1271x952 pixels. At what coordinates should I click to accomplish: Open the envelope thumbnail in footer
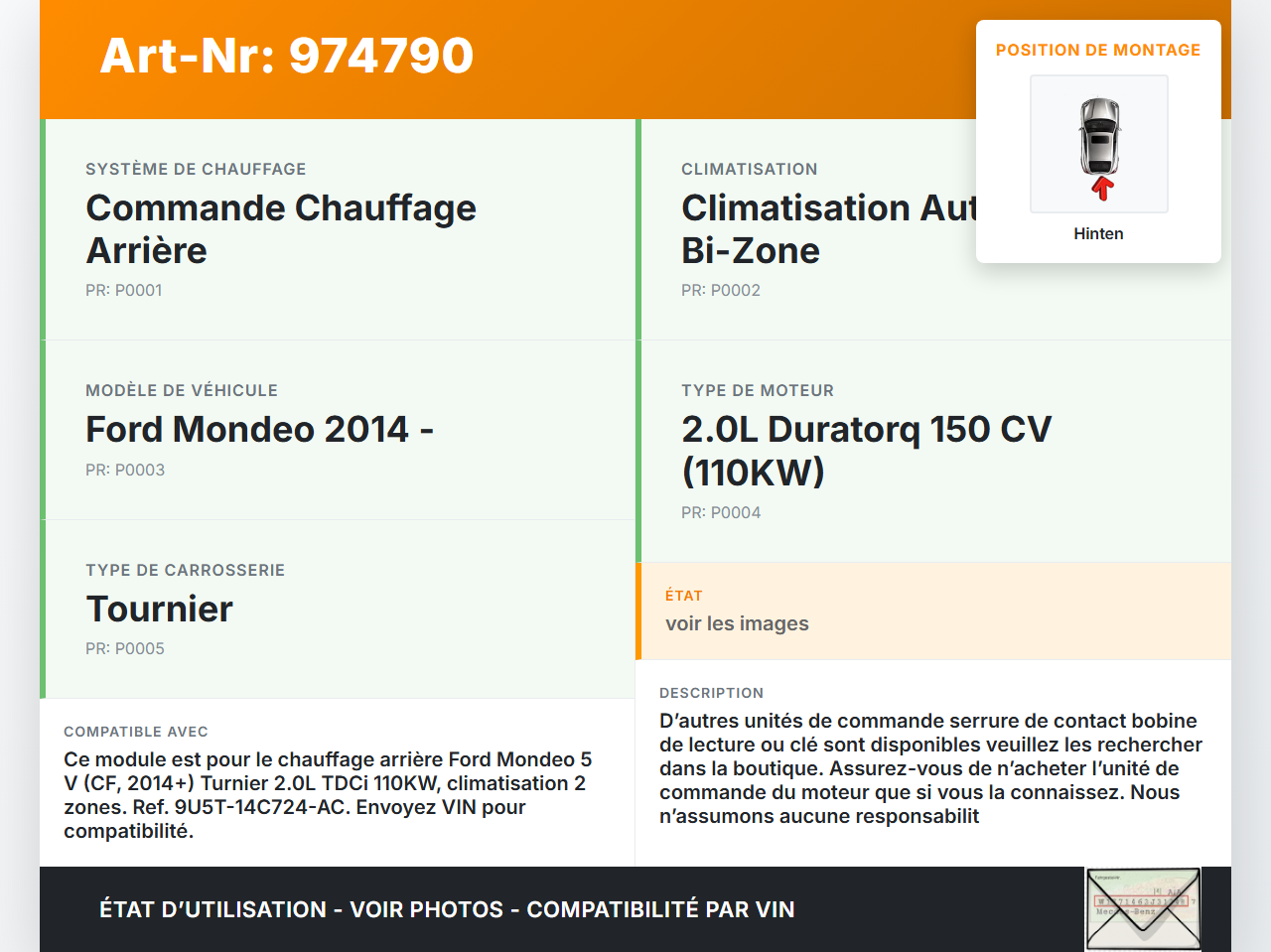point(1143,909)
